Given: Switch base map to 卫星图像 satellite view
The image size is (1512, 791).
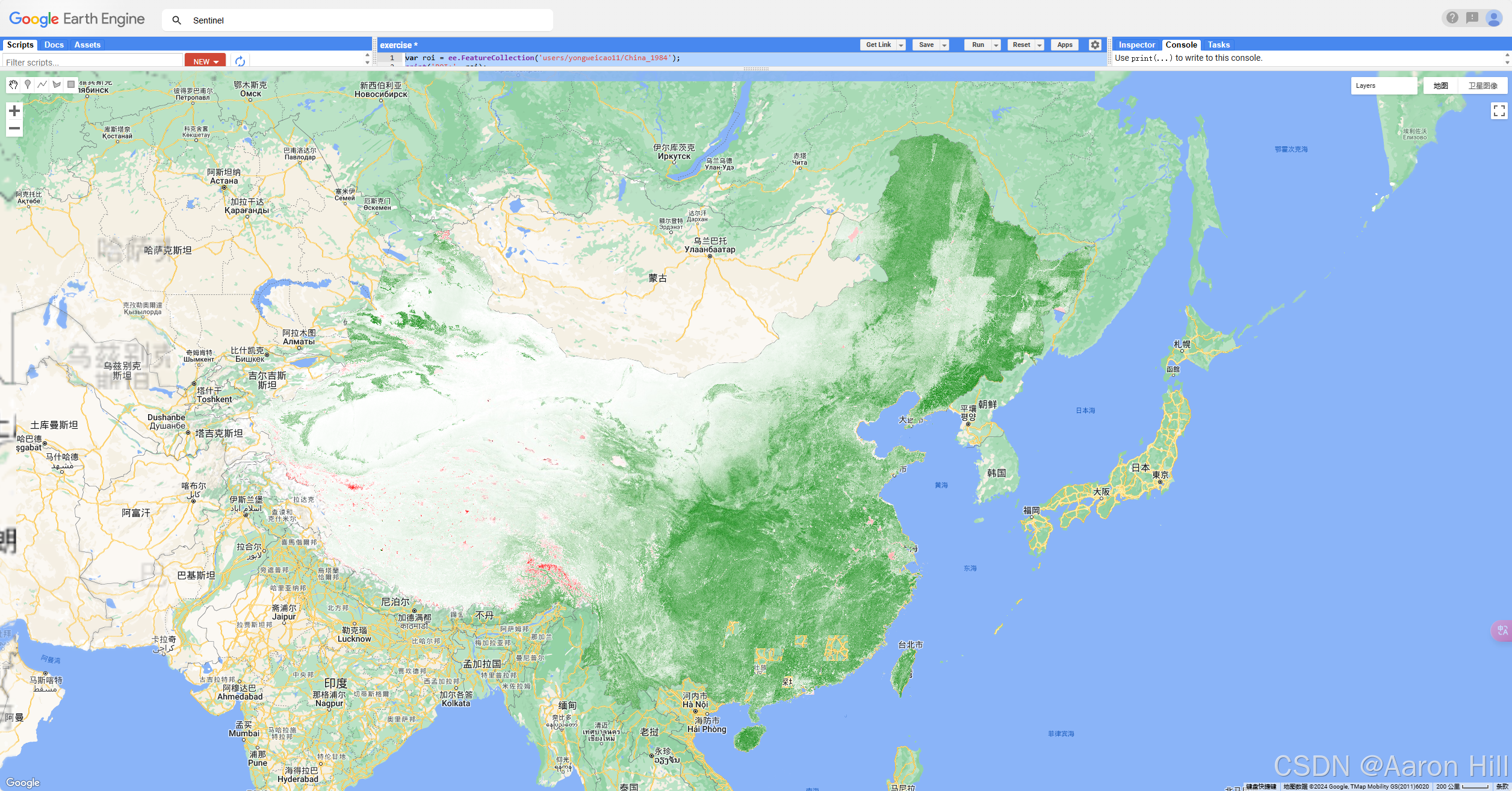Looking at the screenshot, I should (x=1483, y=86).
